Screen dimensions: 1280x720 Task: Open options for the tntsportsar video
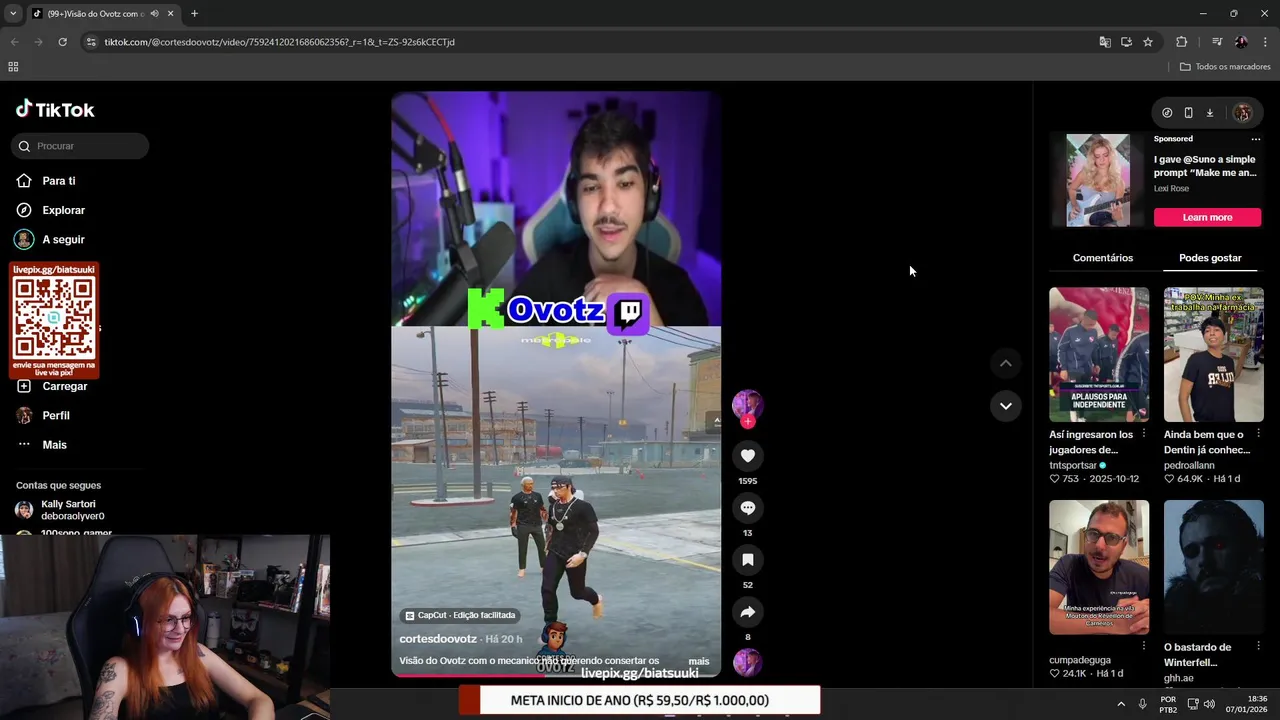point(1144,434)
